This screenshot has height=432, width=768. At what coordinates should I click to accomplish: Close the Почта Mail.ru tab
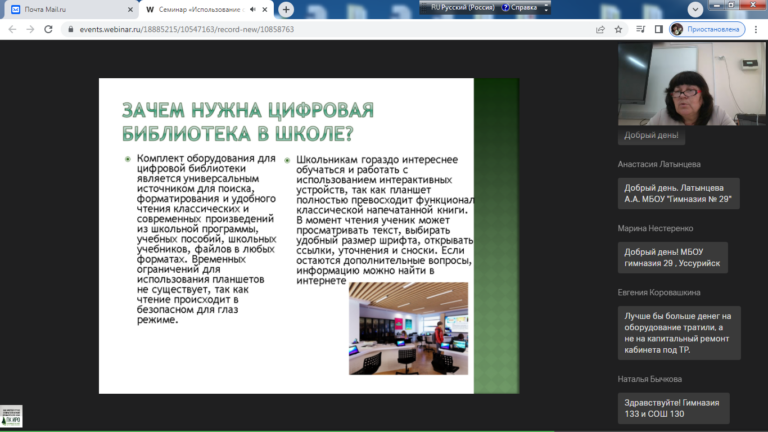pyautogui.click(x=128, y=9)
